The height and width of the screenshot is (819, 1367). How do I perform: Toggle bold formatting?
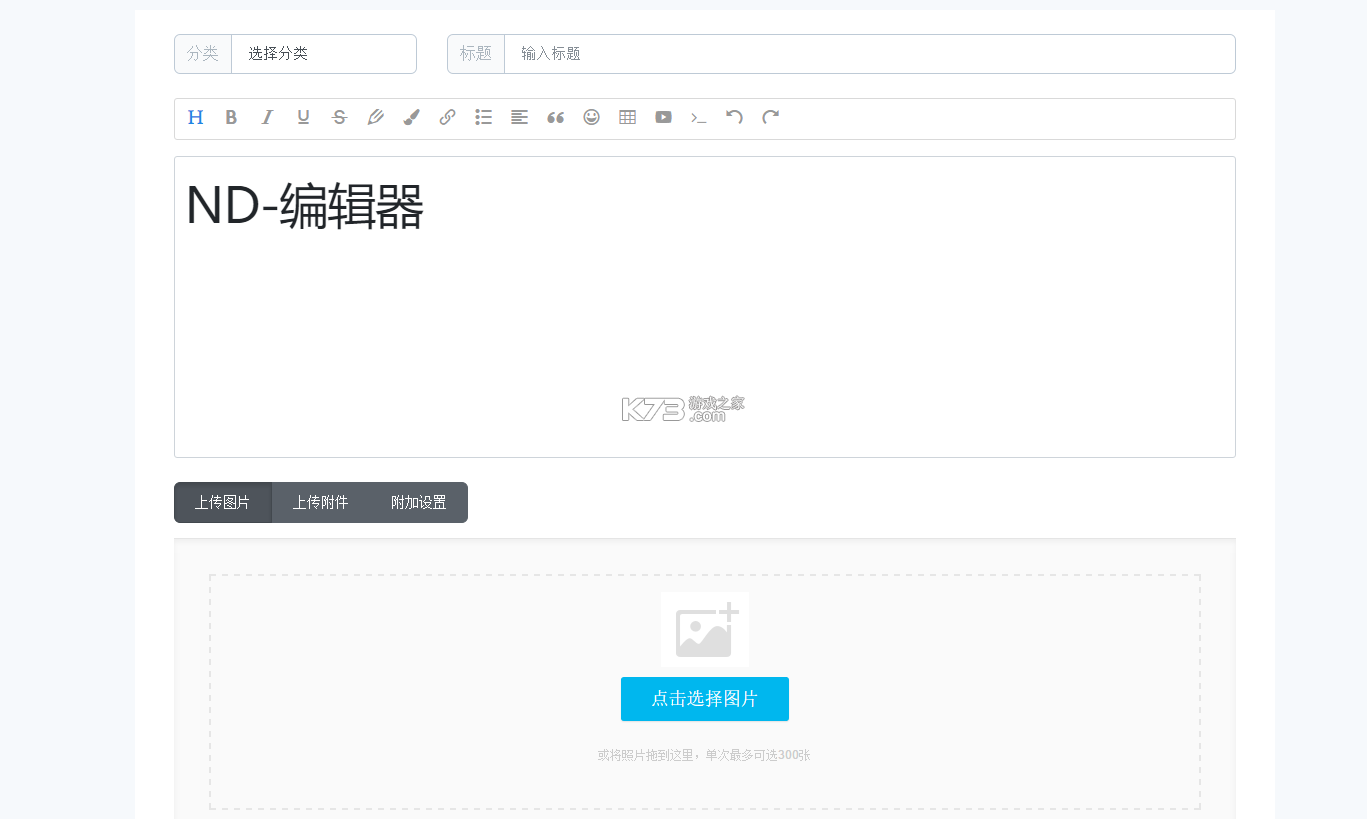coord(231,117)
